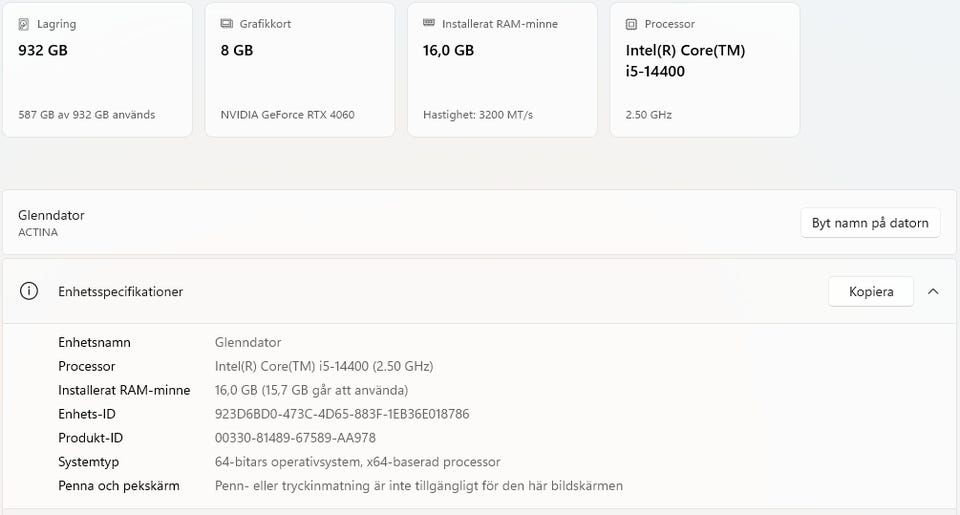Click the 16,0 GB RAM card value
The image size is (960, 515).
448,50
